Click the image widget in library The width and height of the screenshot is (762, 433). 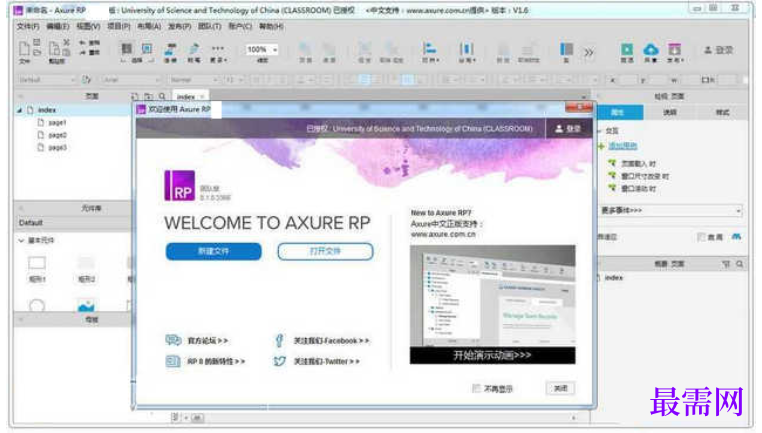point(86,306)
